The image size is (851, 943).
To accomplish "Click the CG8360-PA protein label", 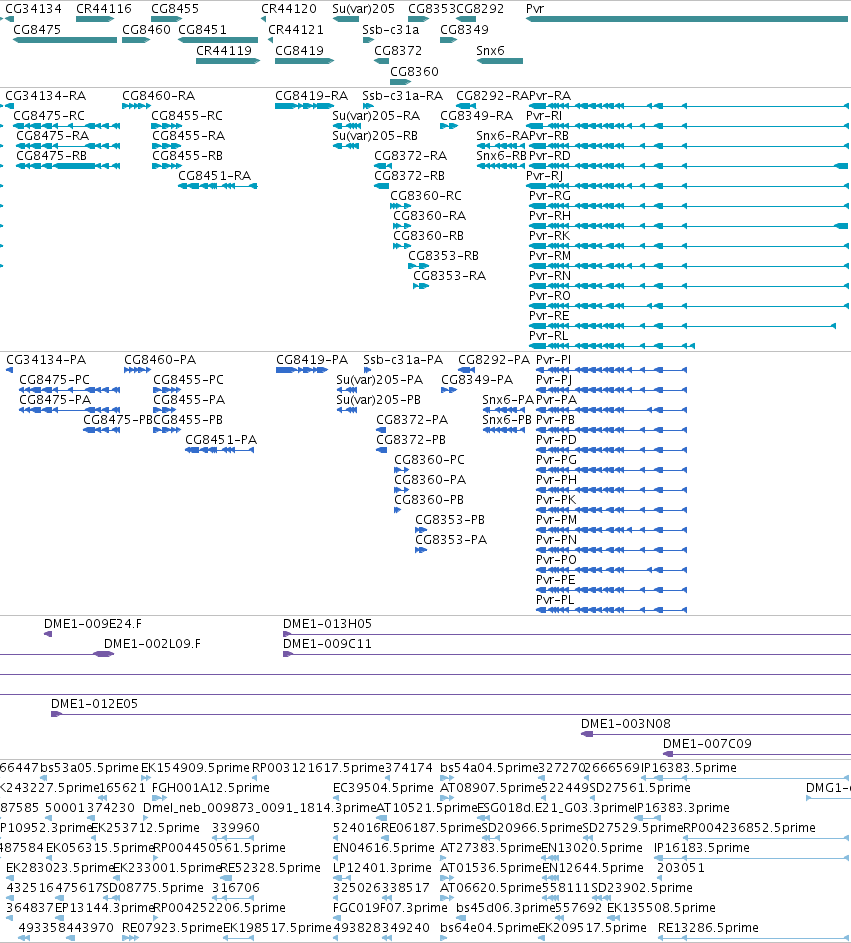I will point(430,479).
